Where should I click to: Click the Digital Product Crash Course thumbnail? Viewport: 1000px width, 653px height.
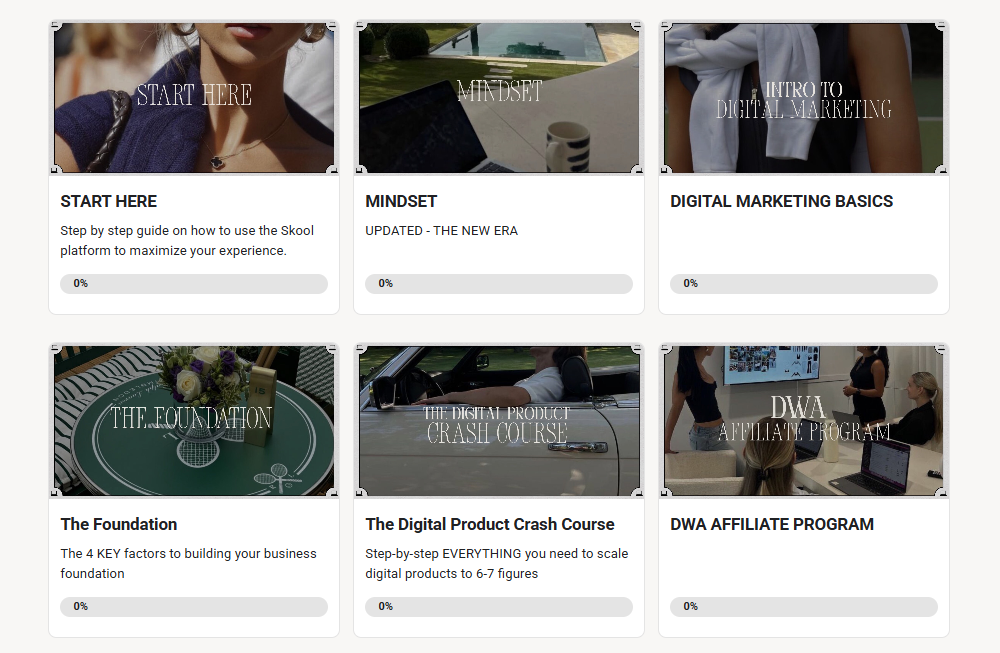pyautogui.click(x=498, y=421)
